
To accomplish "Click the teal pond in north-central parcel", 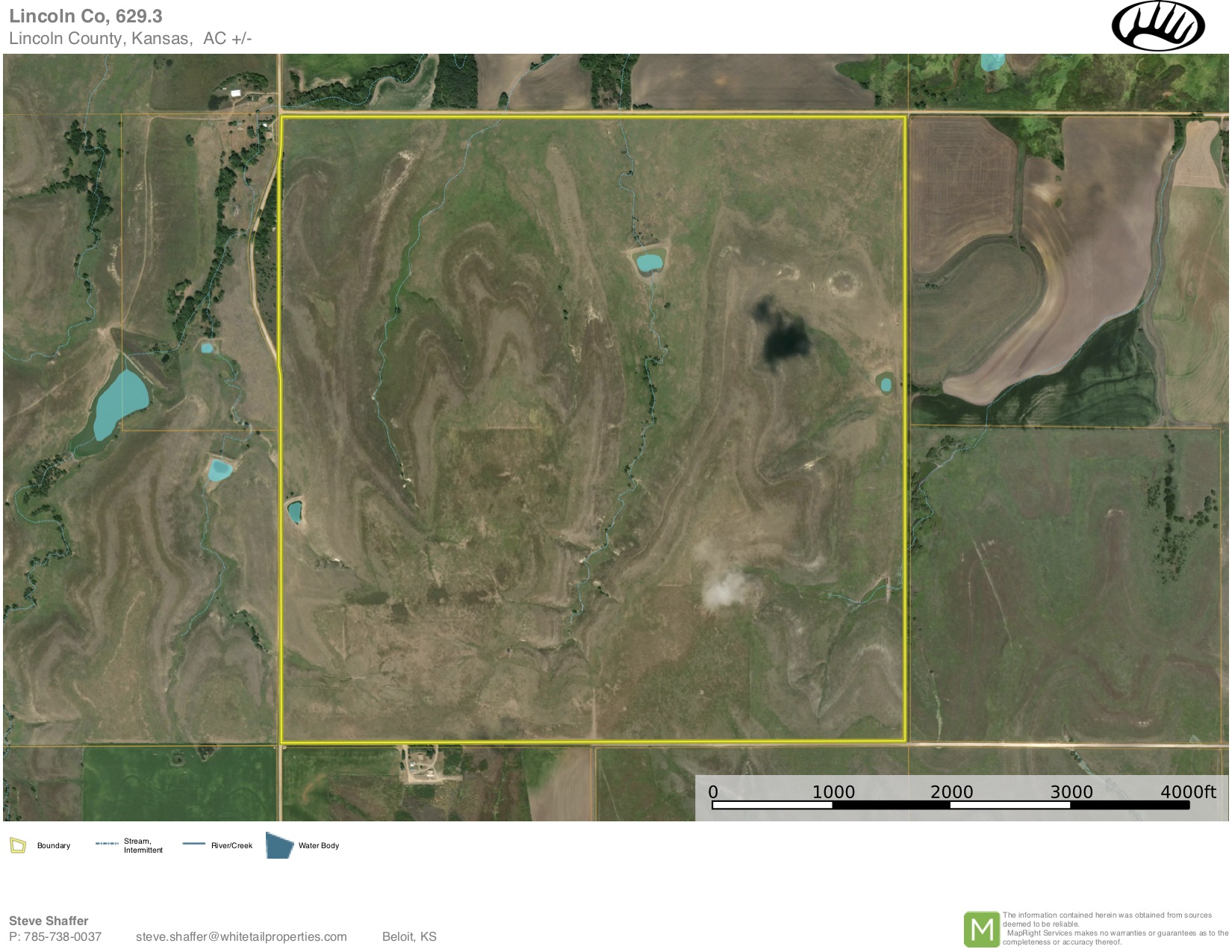I will 648,262.
